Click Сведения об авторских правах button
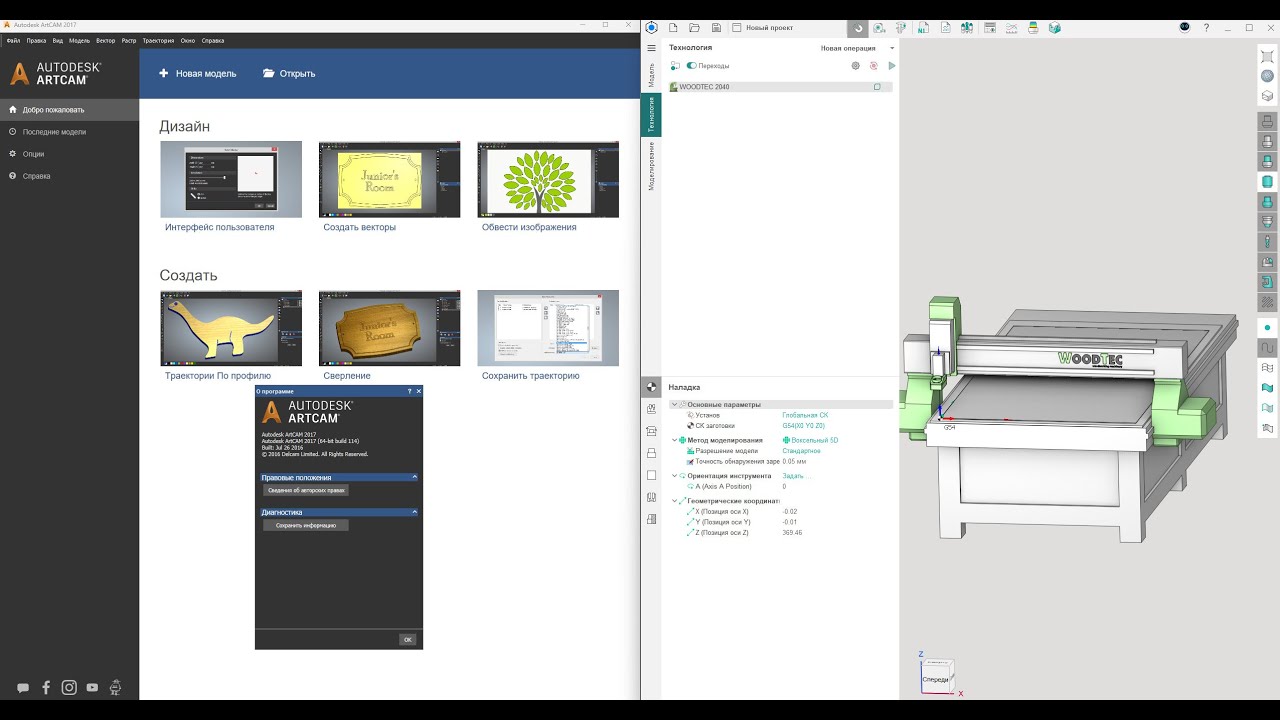The image size is (1280, 720). 306,491
